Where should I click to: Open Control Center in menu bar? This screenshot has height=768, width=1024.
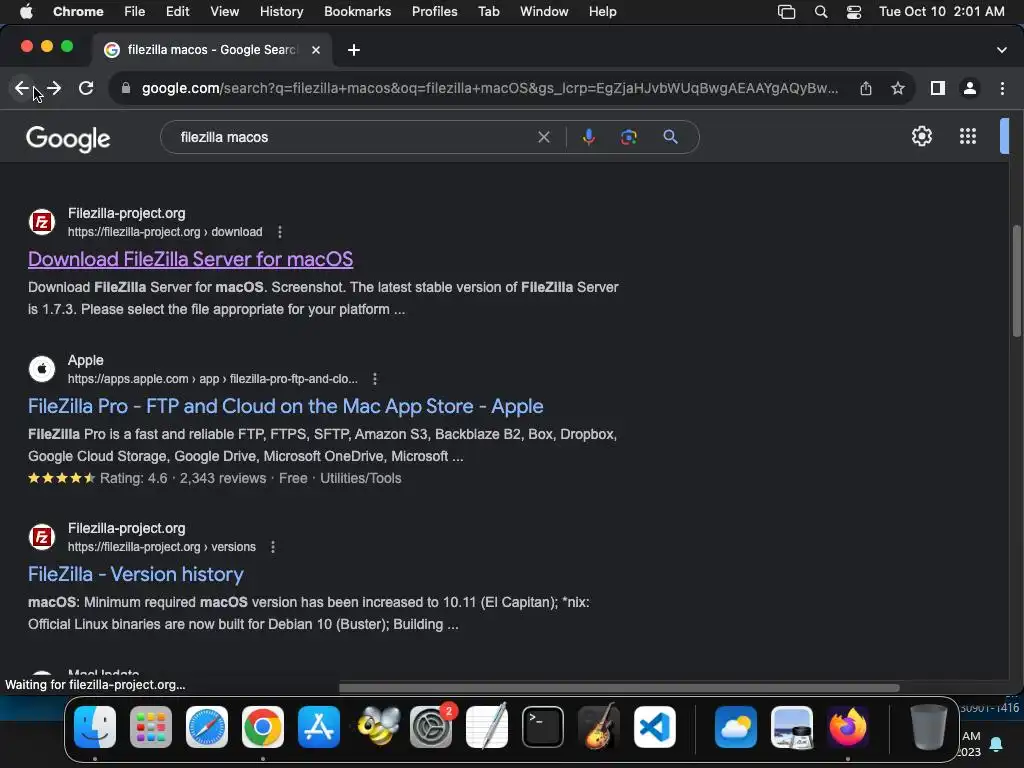tap(854, 12)
